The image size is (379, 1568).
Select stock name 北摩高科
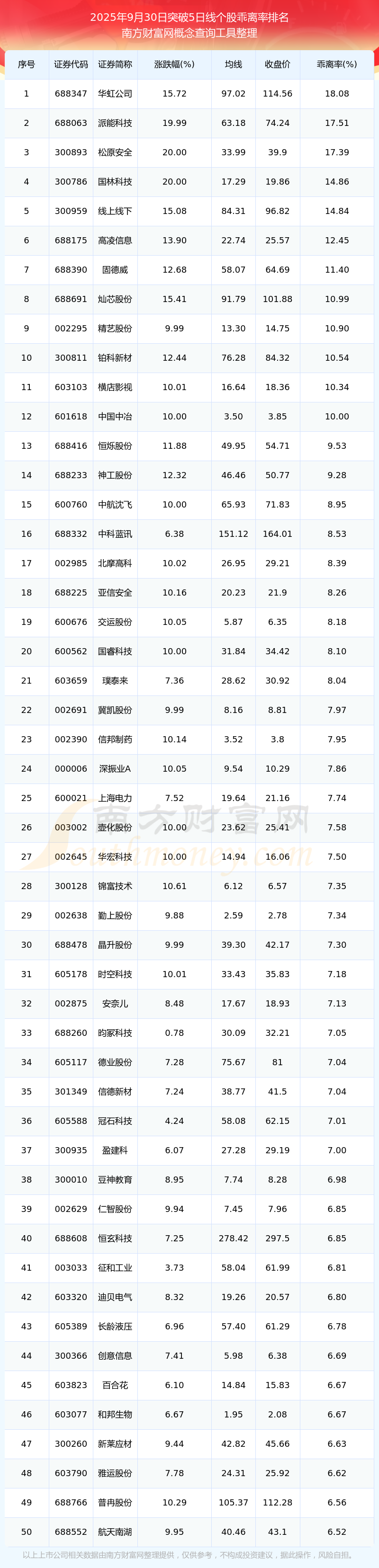pyautogui.click(x=115, y=564)
